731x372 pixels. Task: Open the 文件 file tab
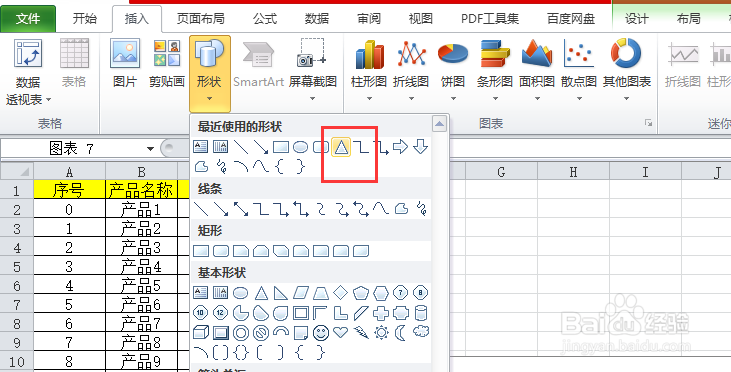coord(28,19)
